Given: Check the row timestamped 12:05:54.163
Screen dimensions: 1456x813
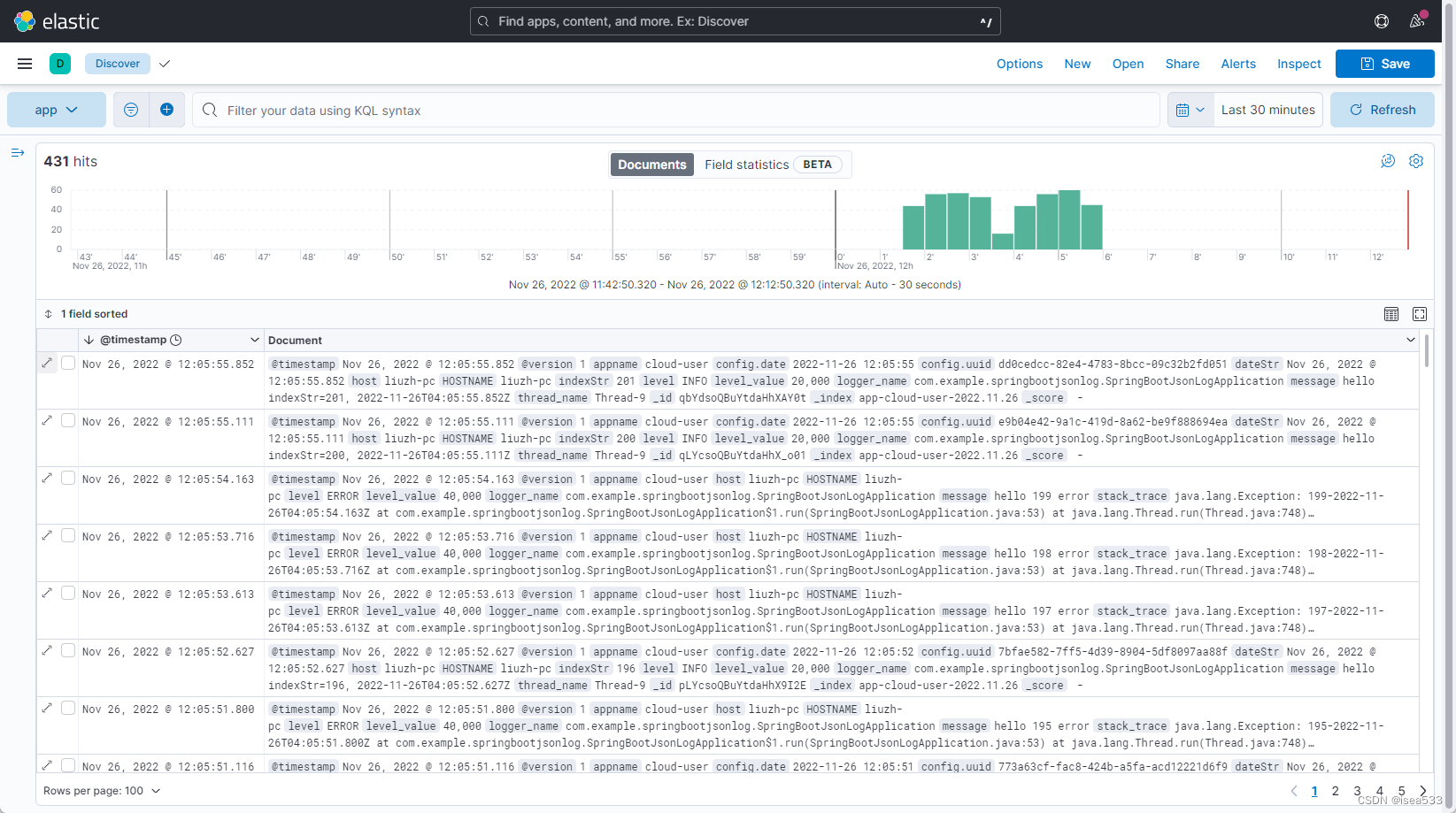Looking at the screenshot, I should (67, 478).
